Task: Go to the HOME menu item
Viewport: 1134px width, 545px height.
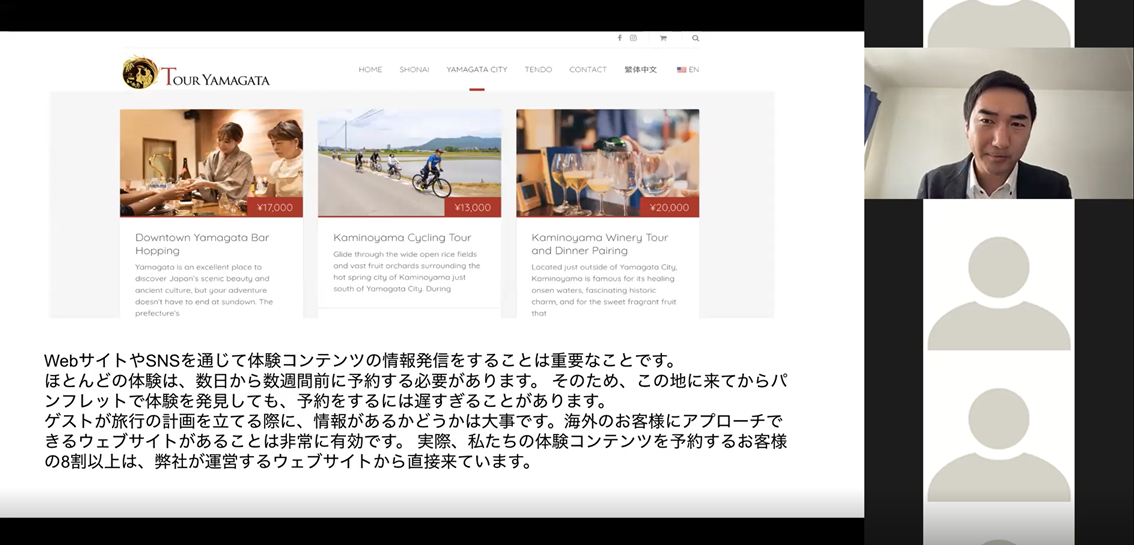Action: 370,69
